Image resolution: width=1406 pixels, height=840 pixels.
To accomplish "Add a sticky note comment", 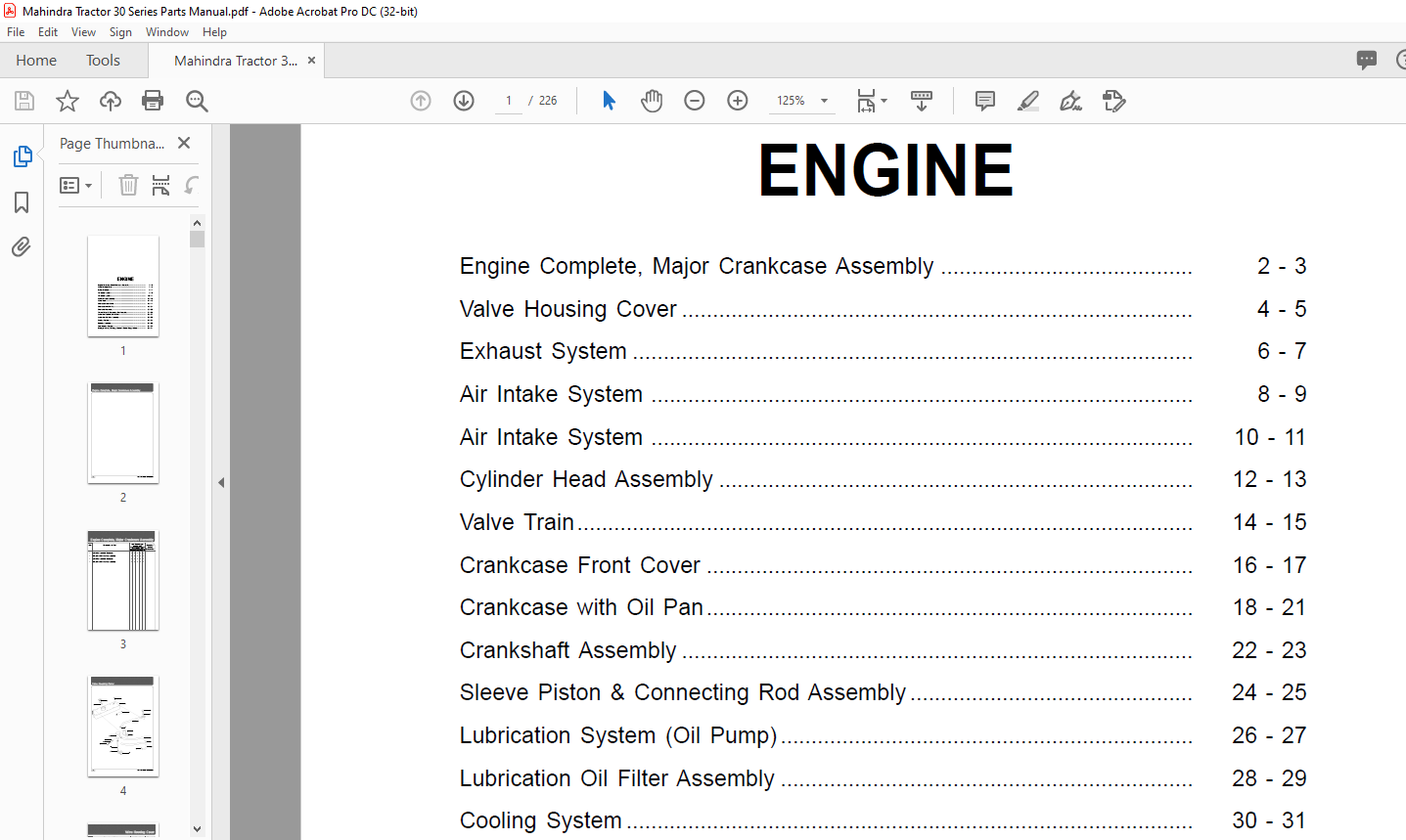I will click(x=985, y=101).
